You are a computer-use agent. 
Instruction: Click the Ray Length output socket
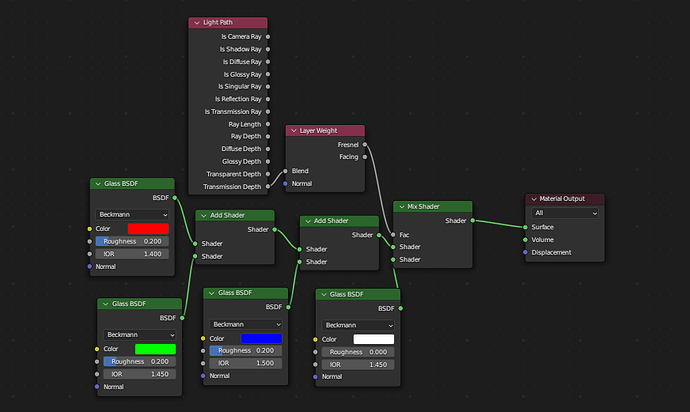tap(268, 124)
